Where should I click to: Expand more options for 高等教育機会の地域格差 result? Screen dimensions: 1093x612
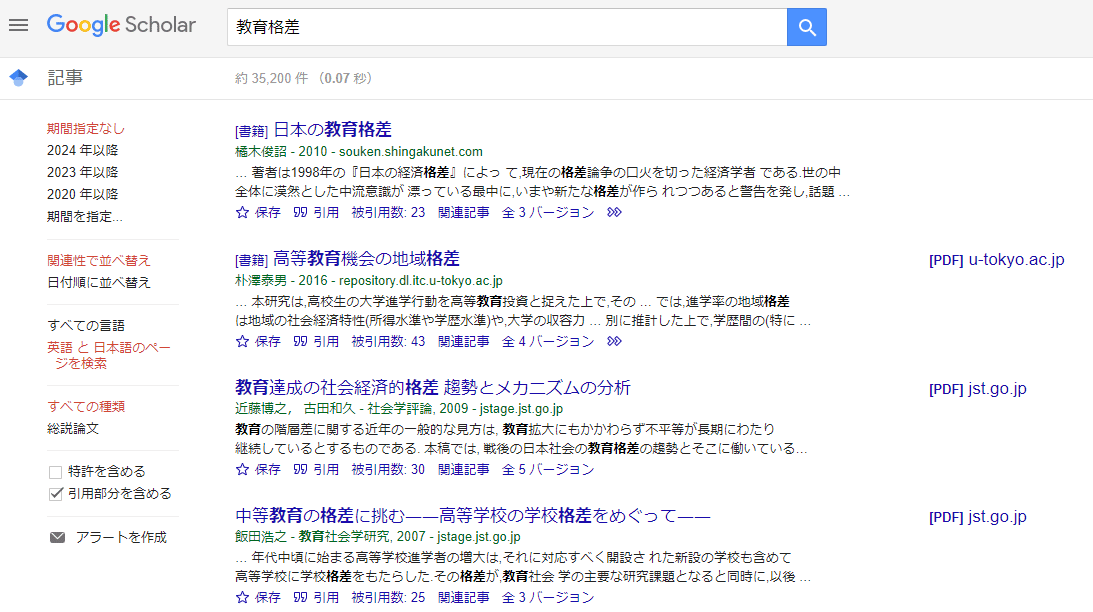pos(614,342)
